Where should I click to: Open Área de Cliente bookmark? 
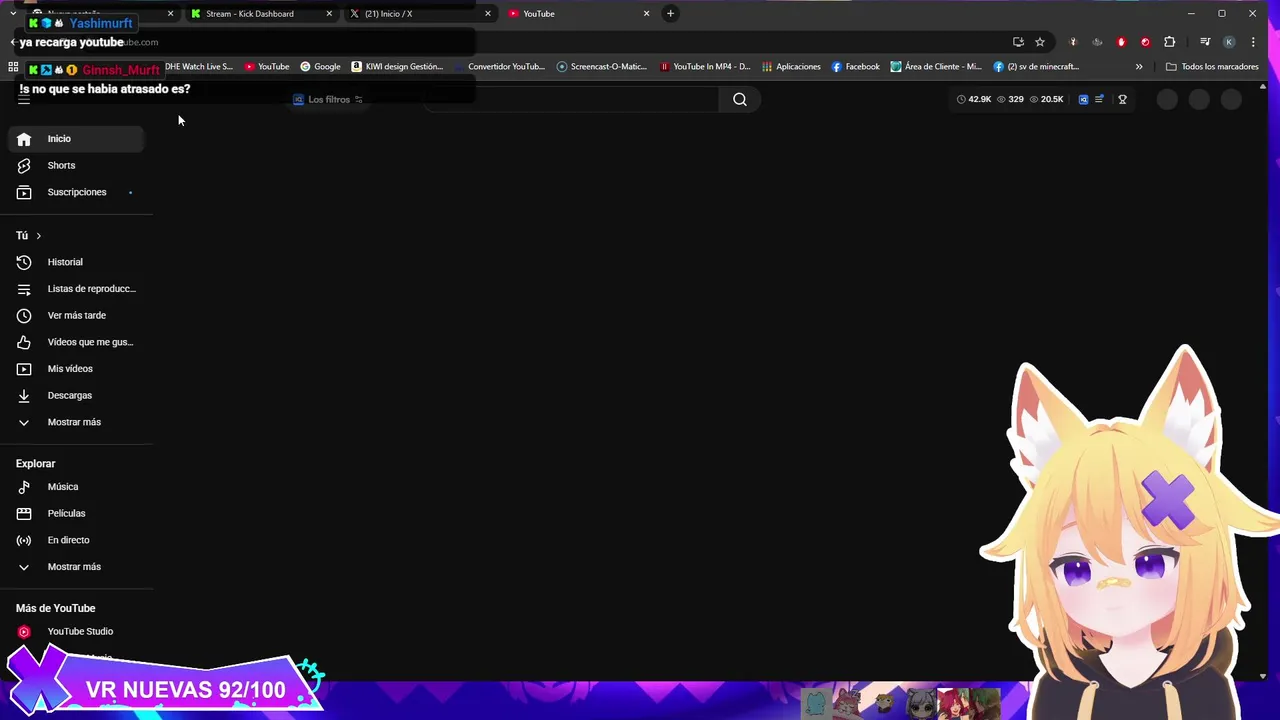[937, 67]
